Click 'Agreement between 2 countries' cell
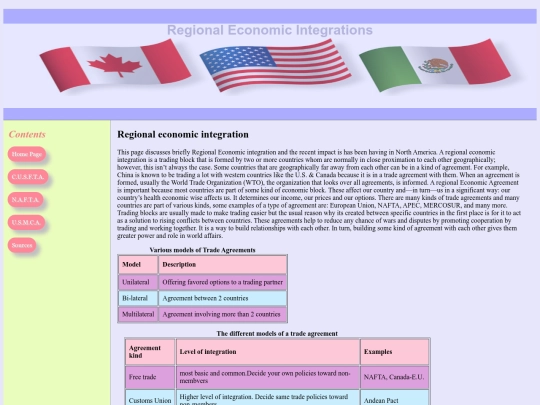 (x=222, y=298)
